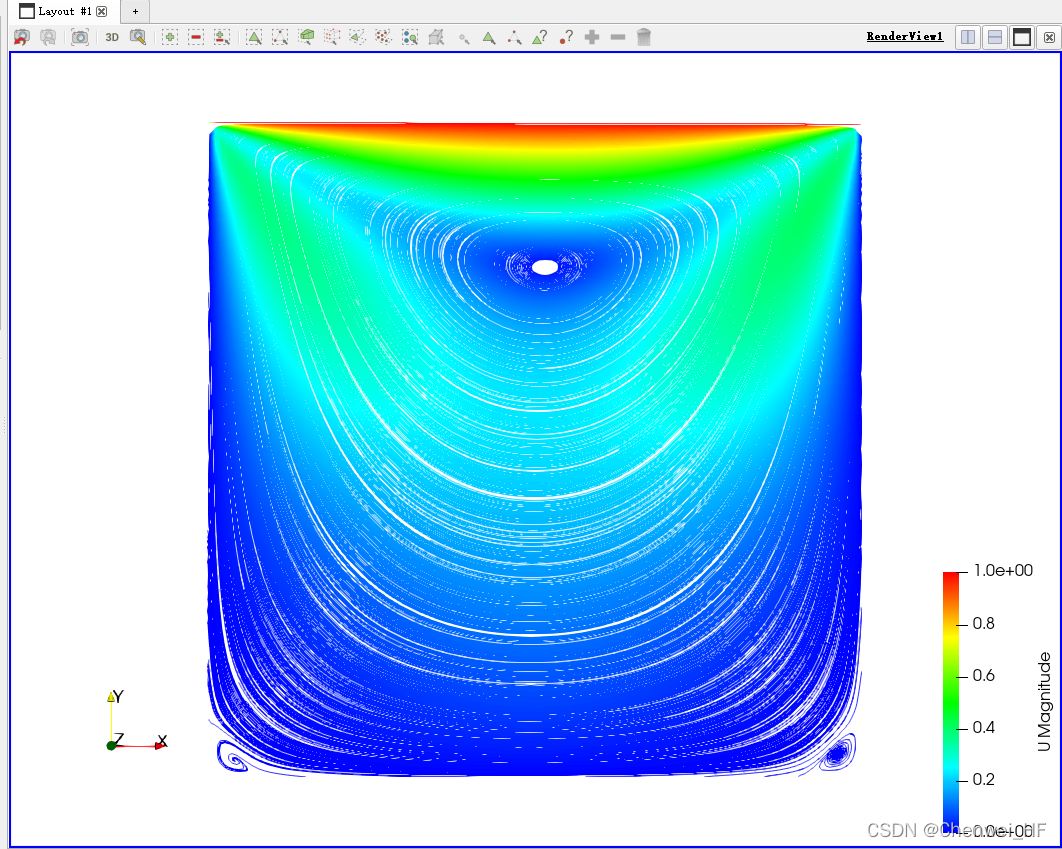Click the camera undo icon

(x=22, y=37)
